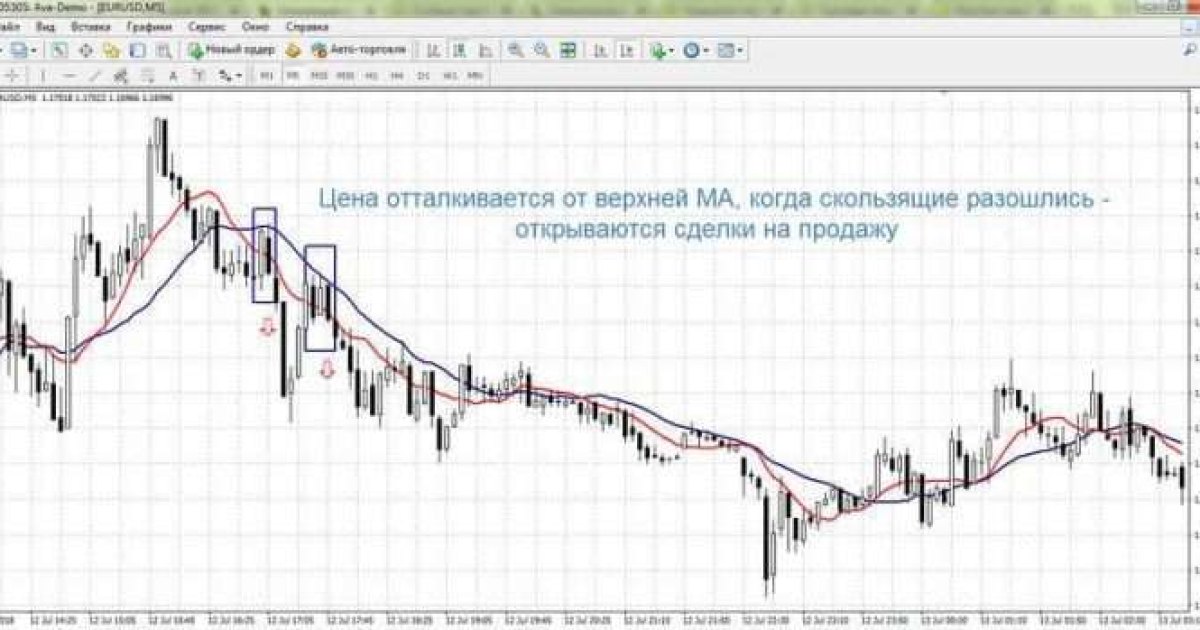
Task: Select the text "A" tool
Action: pos(173,76)
